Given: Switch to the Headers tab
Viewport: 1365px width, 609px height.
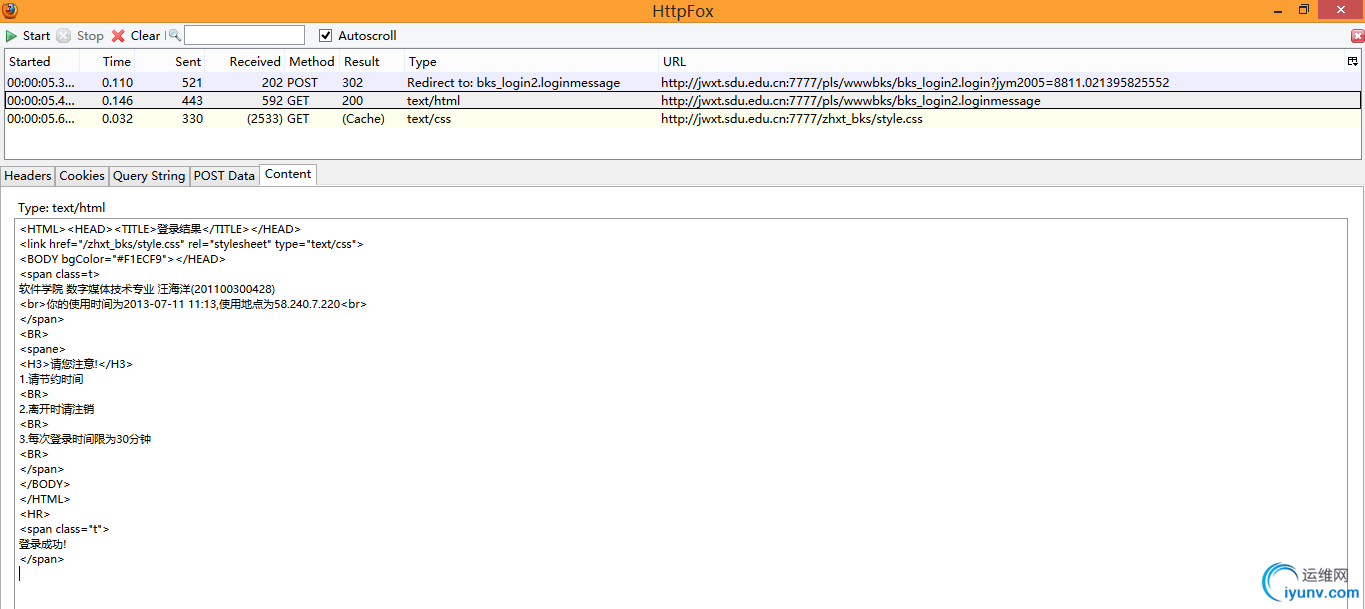Looking at the screenshot, I should [x=28, y=176].
